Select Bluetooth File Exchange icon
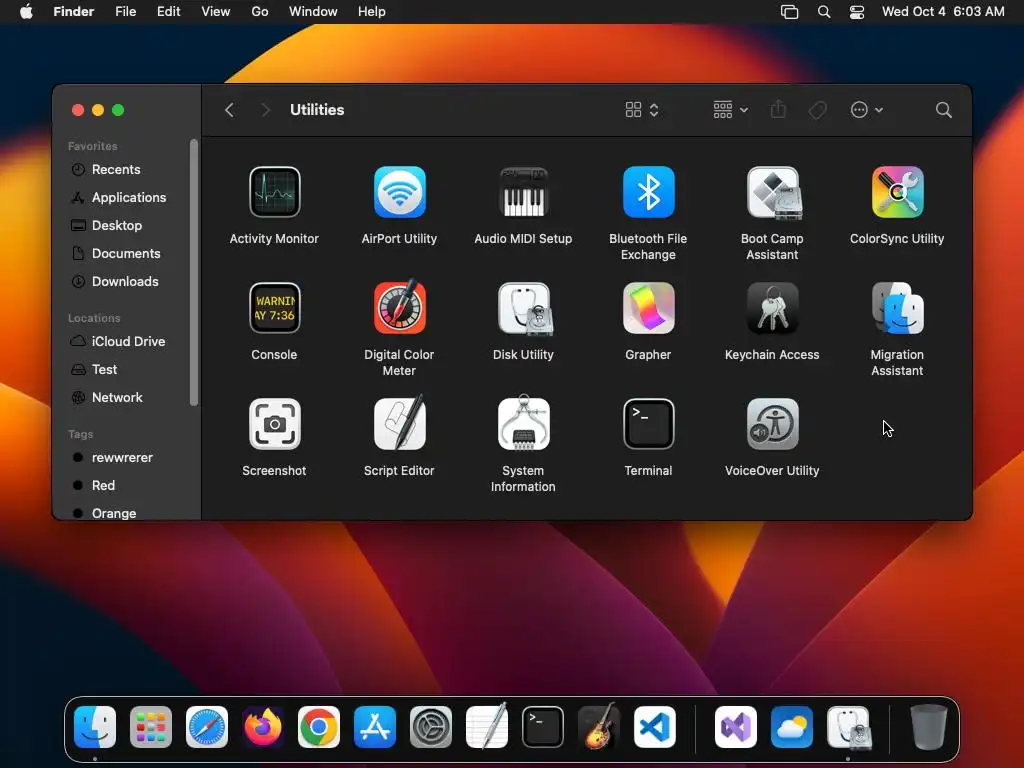 coord(648,192)
